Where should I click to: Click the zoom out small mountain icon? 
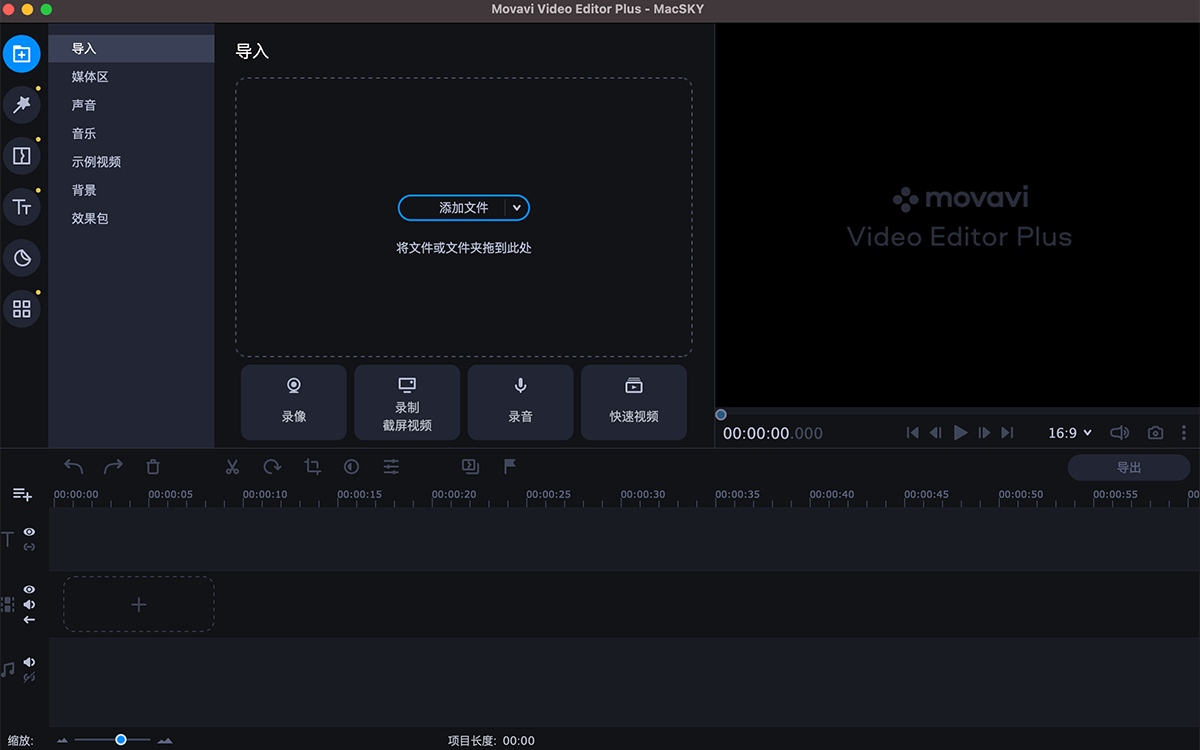pyautogui.click(x=62, y=740)
